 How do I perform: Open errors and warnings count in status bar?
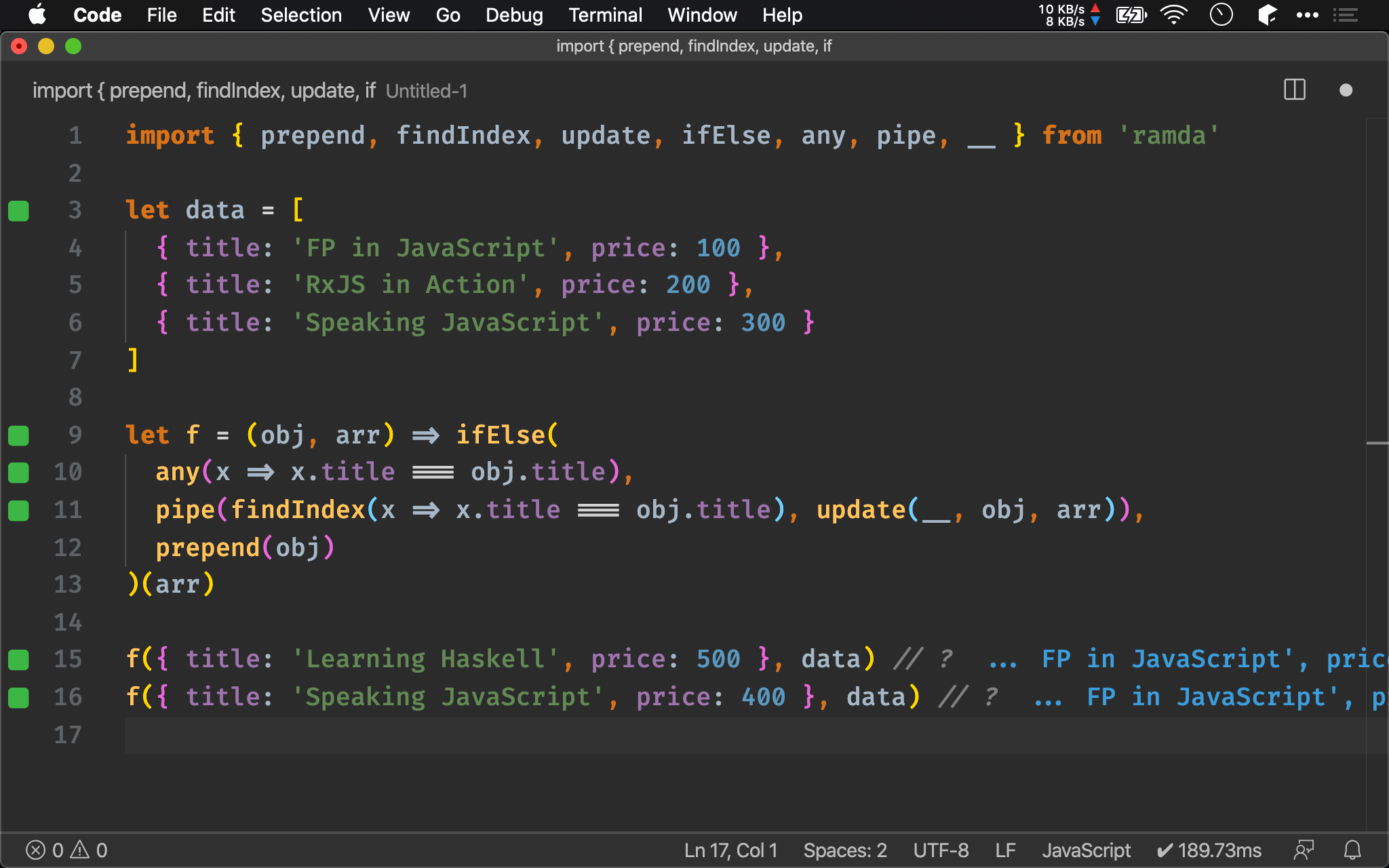coord(66,850)
